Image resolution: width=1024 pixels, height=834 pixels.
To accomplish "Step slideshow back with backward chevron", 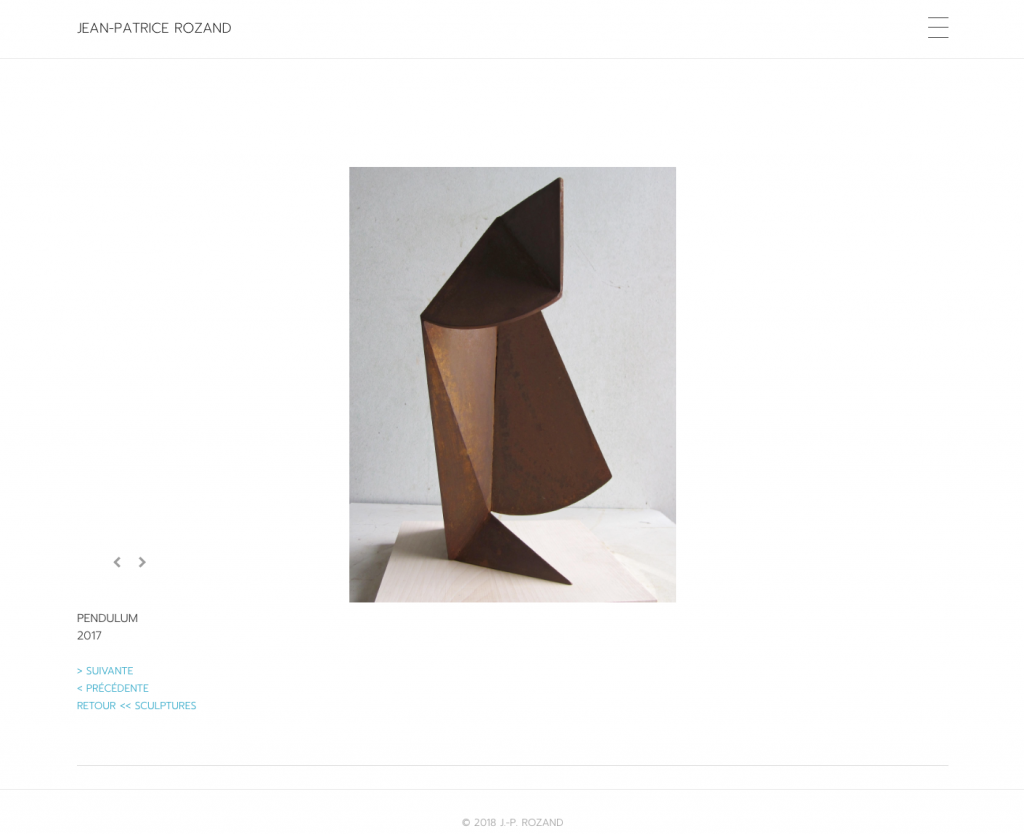I will tap(117, 562).
